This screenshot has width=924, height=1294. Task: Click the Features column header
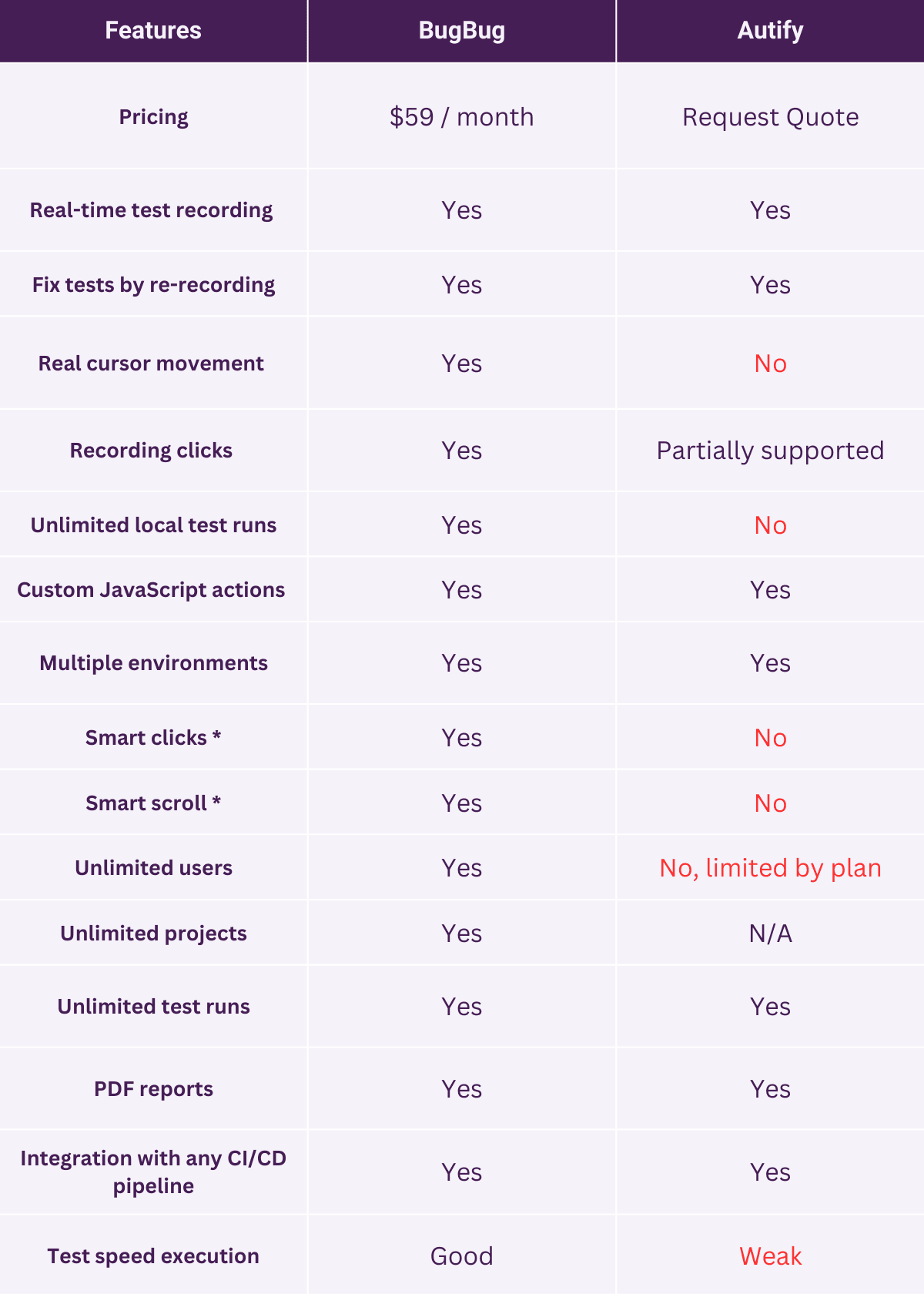pyautogui.click(x=153, y=31)
